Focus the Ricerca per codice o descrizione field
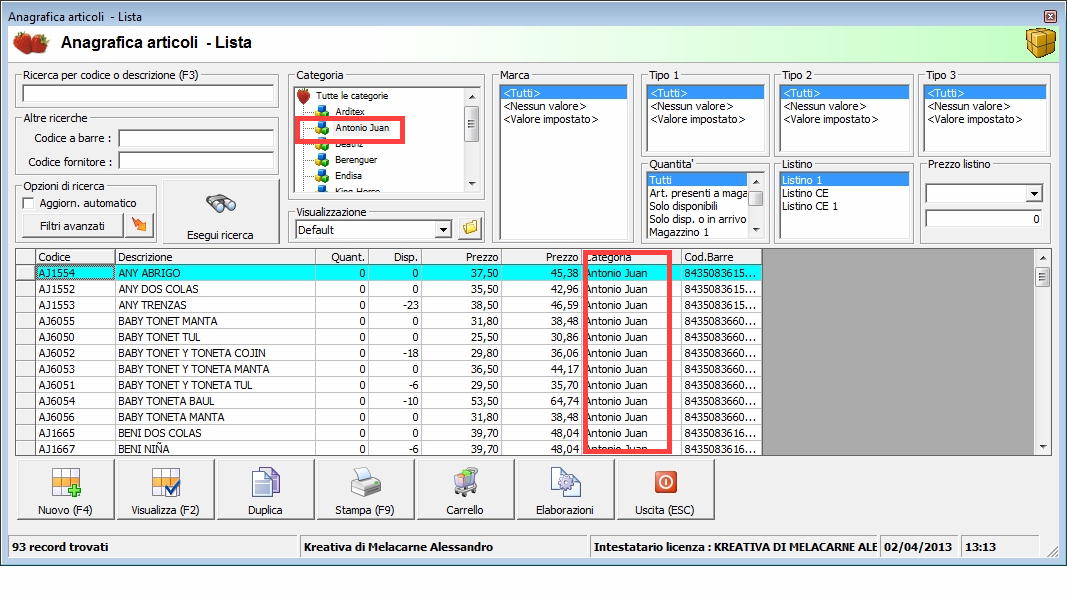The height and width of the screenshot is (600, 1067). pyautogui.click(x=148, y=93)
